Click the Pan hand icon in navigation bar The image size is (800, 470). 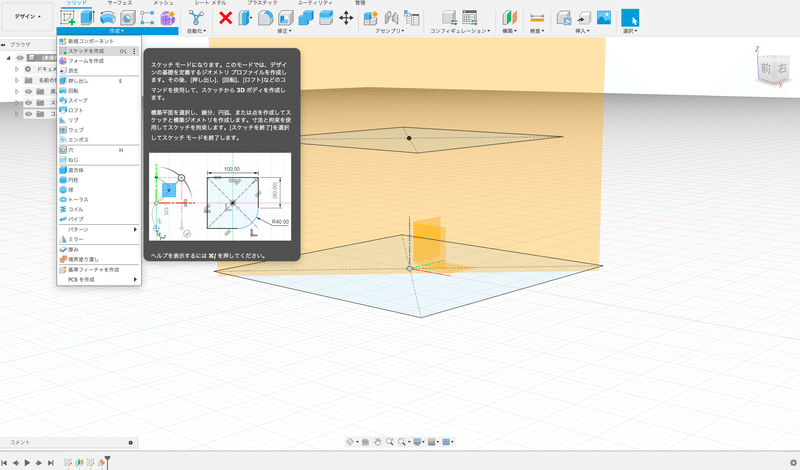(x=378, y=442)
